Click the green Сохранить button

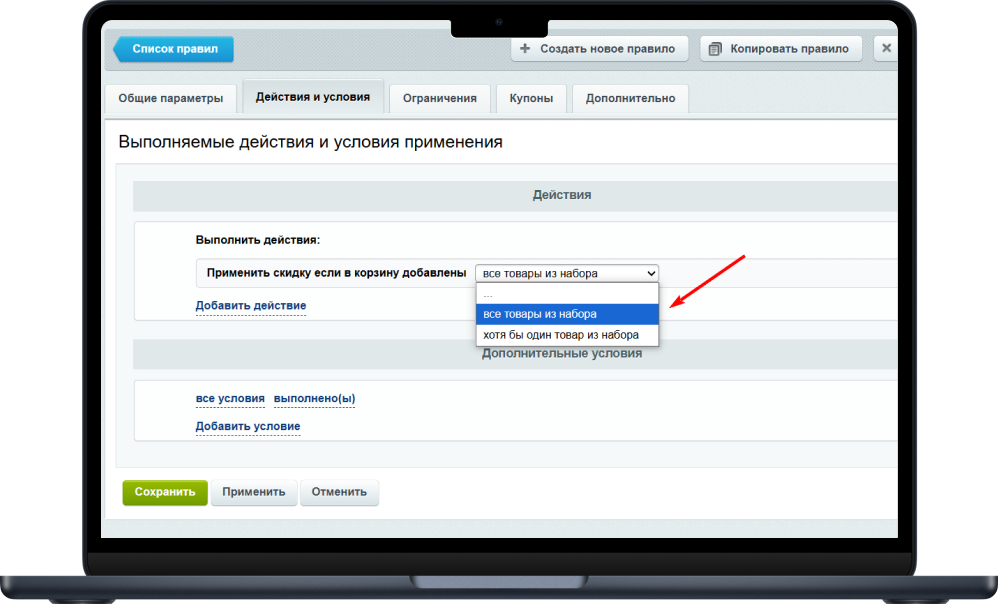click(x=165, y=492)
